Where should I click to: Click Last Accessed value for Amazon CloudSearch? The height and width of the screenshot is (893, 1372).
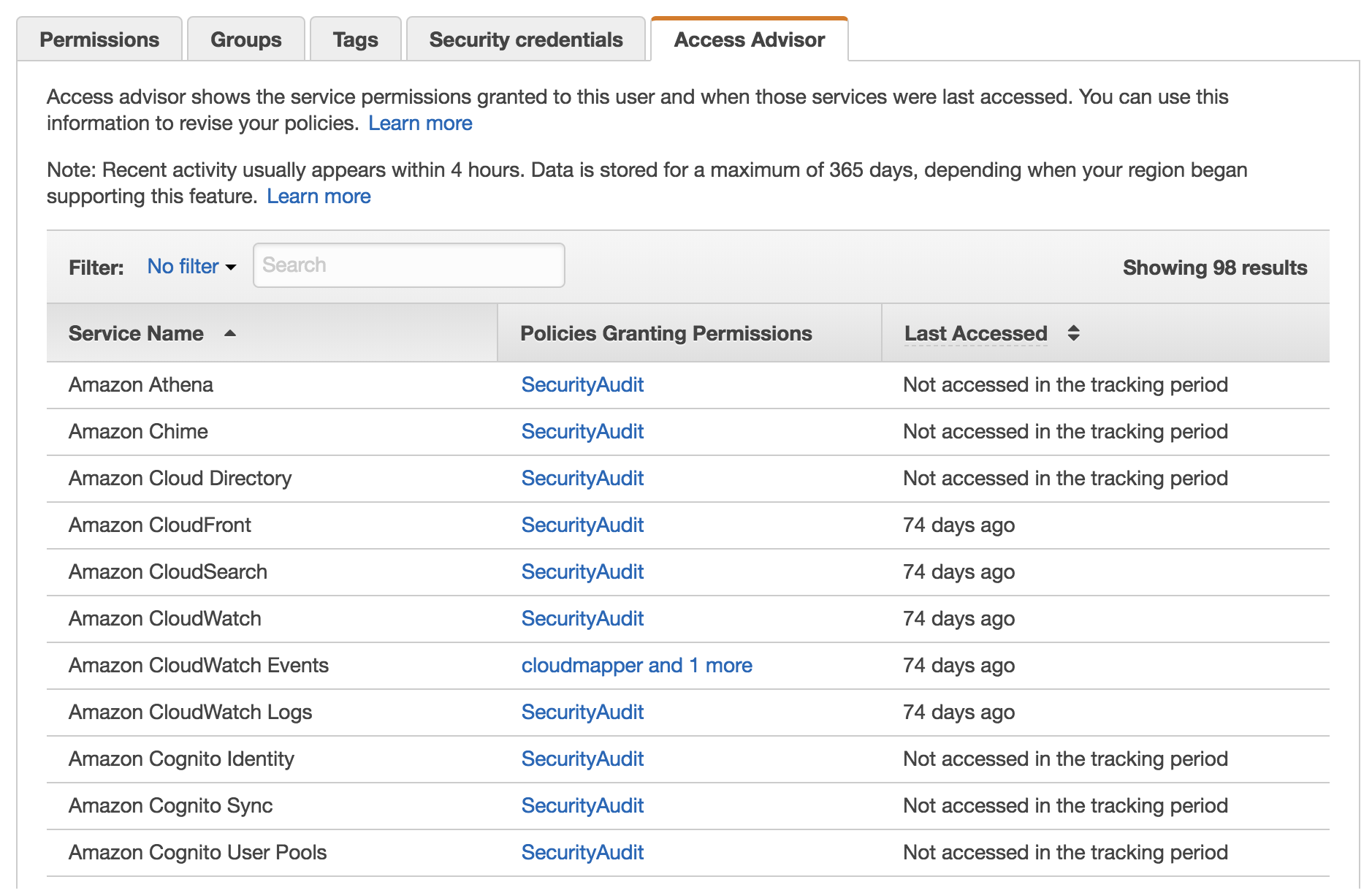[959, 572]
